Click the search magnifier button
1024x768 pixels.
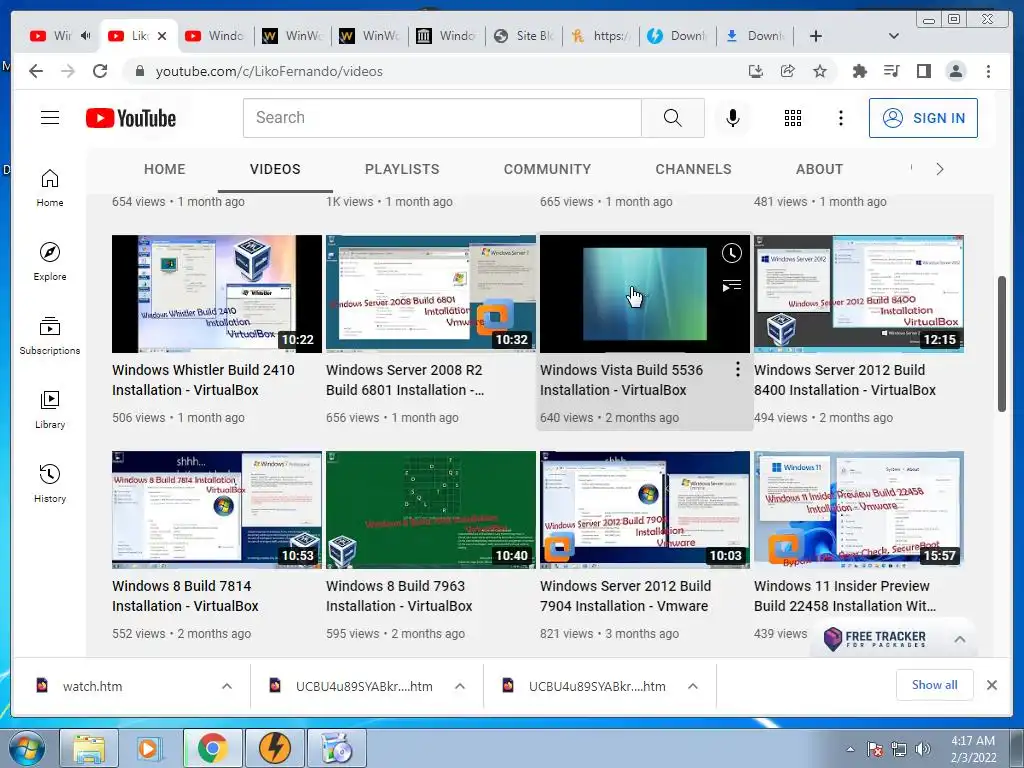[x=673, y=118]
